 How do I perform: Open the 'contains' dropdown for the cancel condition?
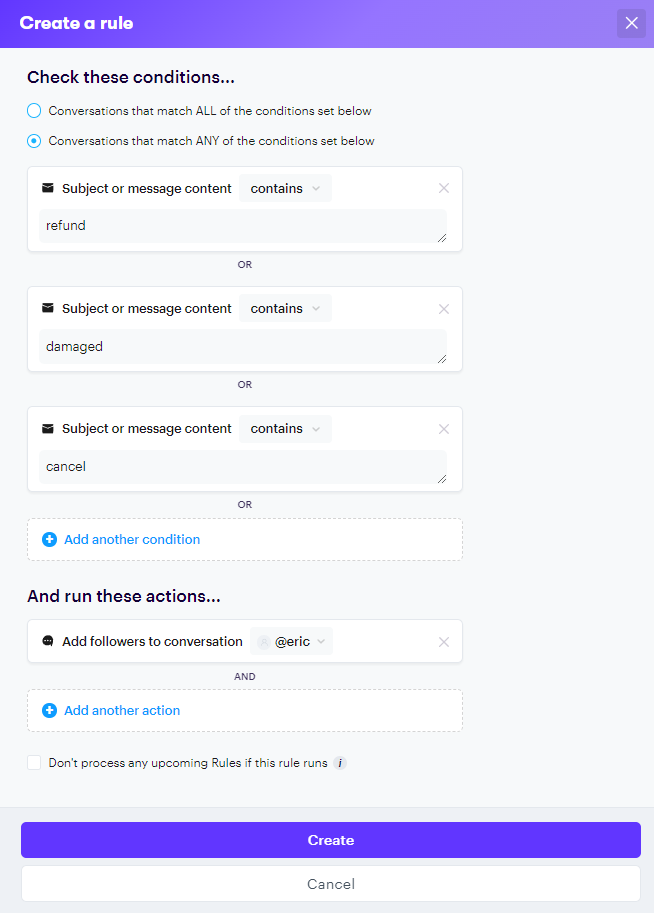pyautogui.click(x=285, y=429)
